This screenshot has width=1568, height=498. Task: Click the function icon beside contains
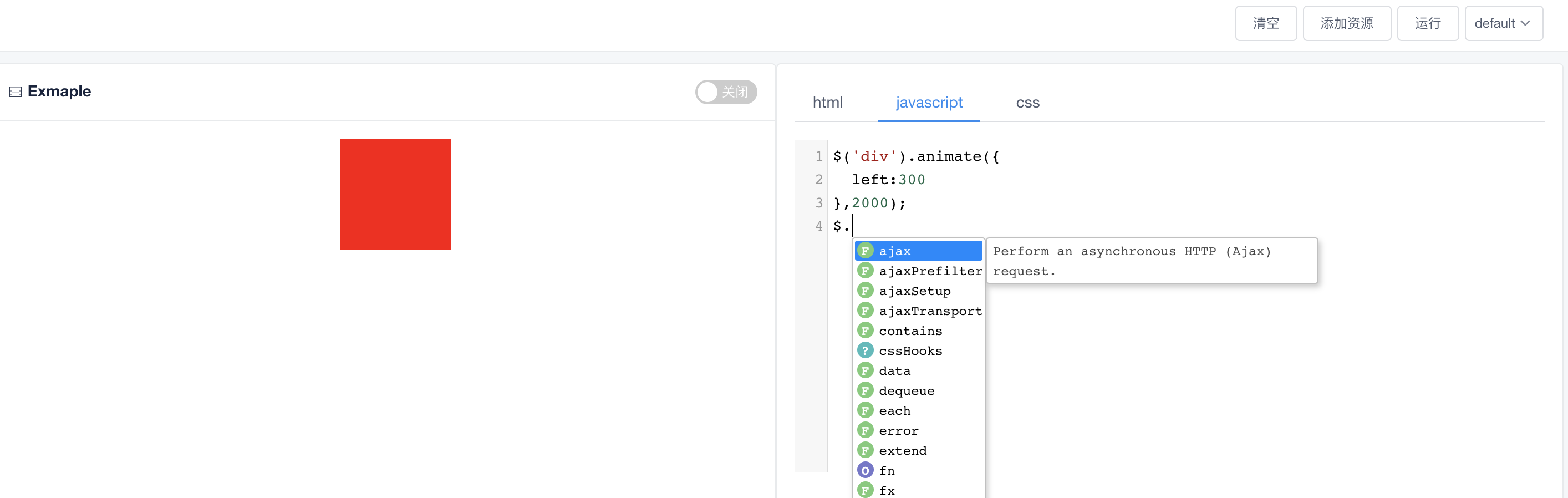[x=865, y=331]
